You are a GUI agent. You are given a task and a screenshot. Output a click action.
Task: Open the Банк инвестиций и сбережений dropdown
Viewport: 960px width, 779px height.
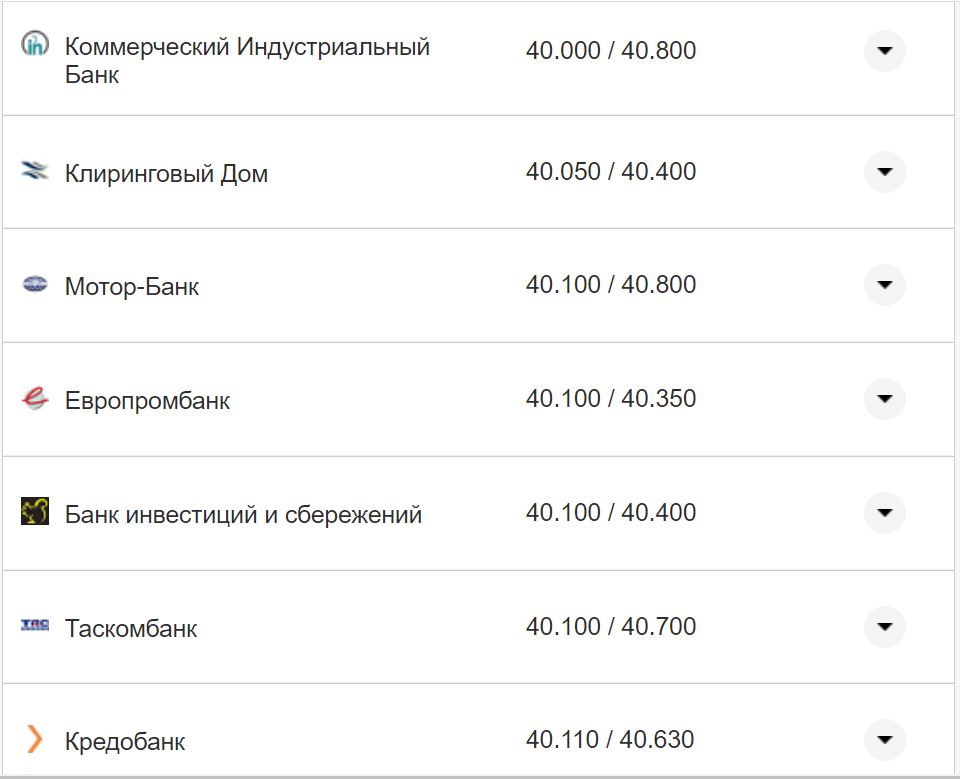coord(884,512)
